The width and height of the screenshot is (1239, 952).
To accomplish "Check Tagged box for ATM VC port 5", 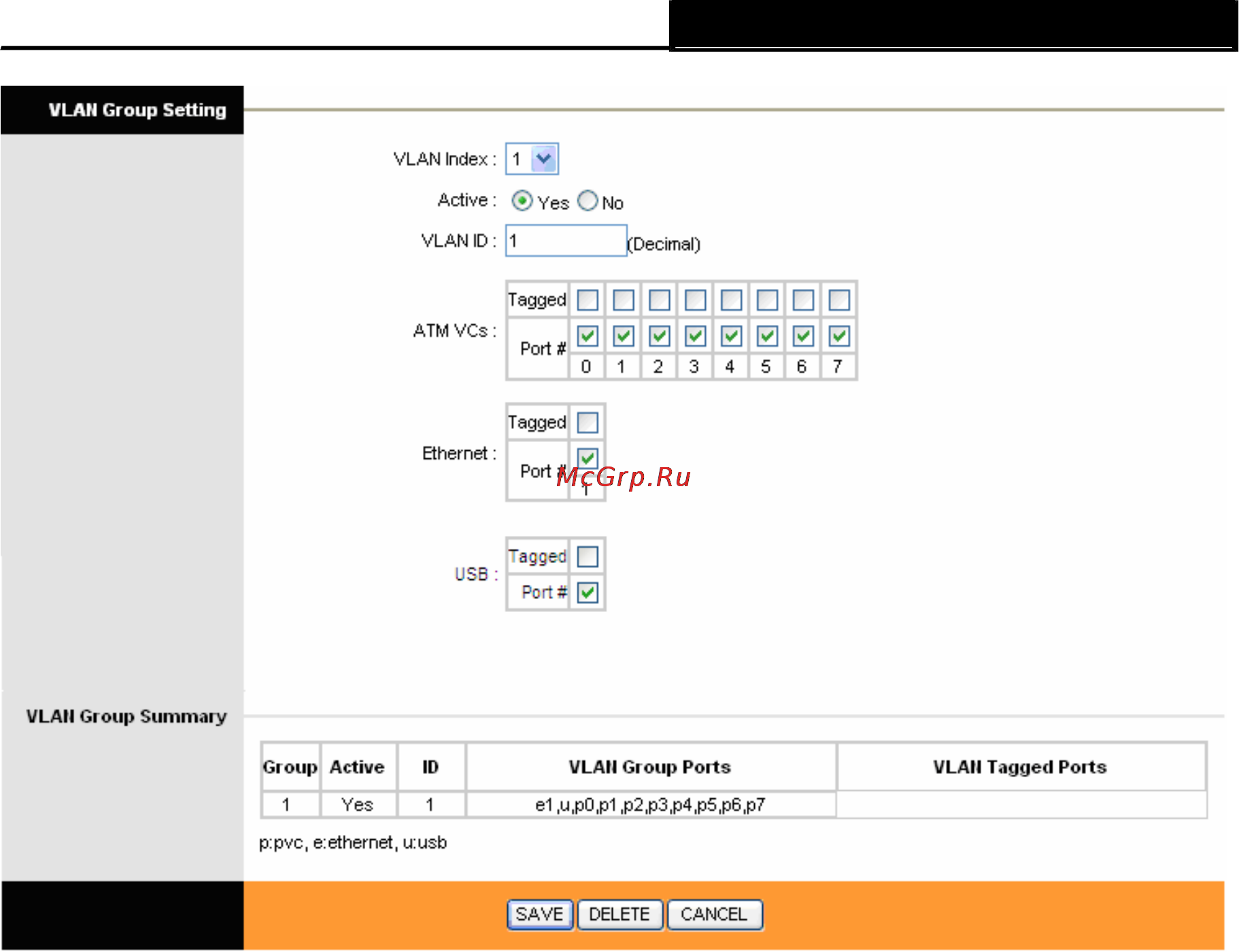I will click(x=767, y=300).
